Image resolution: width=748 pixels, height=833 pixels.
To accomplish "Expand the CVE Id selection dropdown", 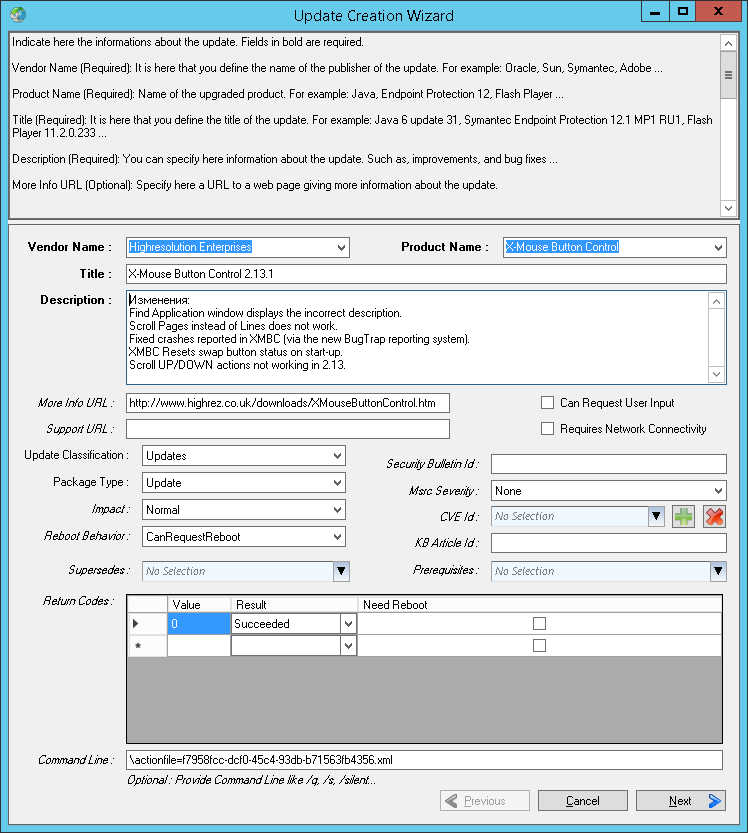I will pyautogui.click(x=656, y=516).
